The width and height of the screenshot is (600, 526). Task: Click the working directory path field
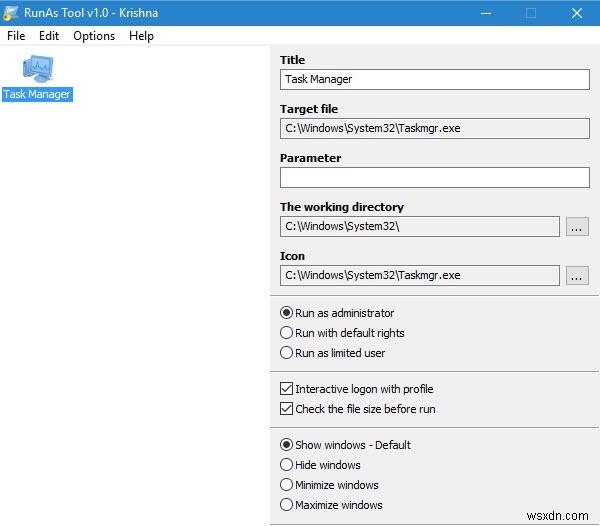point(419,226)
